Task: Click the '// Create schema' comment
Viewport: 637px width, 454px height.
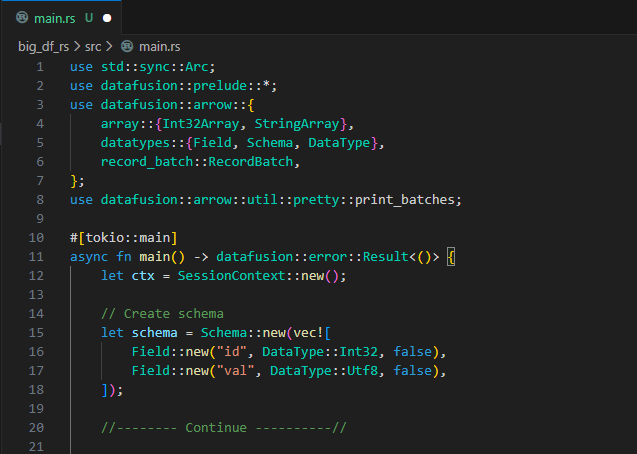Action: [x=162, y=313]
